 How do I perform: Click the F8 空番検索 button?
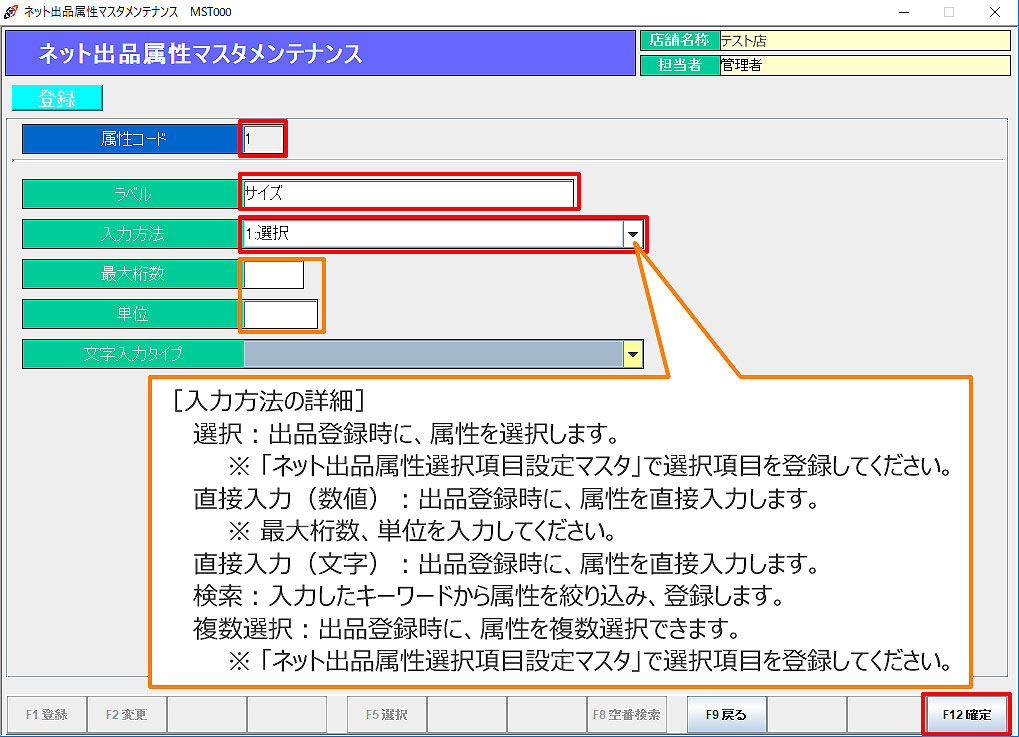[626, 714]
